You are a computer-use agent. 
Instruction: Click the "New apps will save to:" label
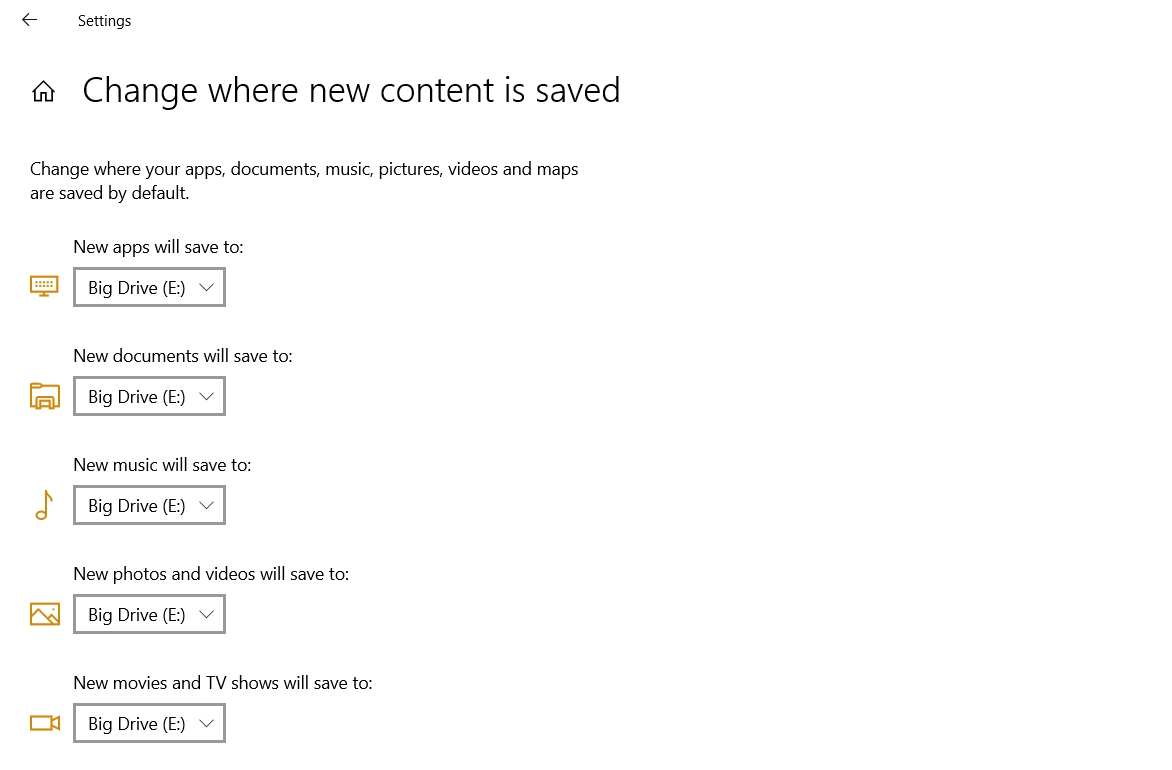click(x=158, y=247)
